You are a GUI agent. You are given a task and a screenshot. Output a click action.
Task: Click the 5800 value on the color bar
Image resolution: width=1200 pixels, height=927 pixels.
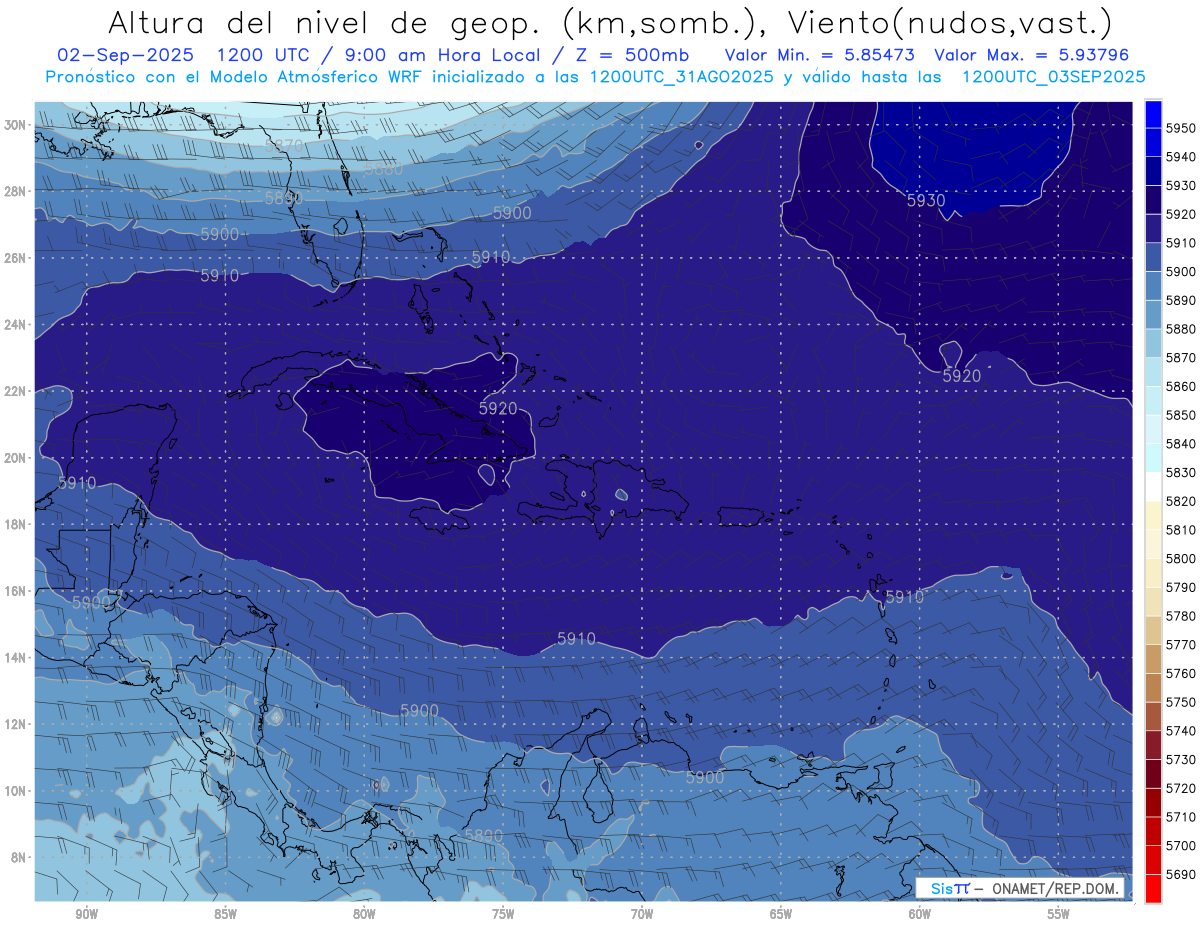click(1181, 558)
